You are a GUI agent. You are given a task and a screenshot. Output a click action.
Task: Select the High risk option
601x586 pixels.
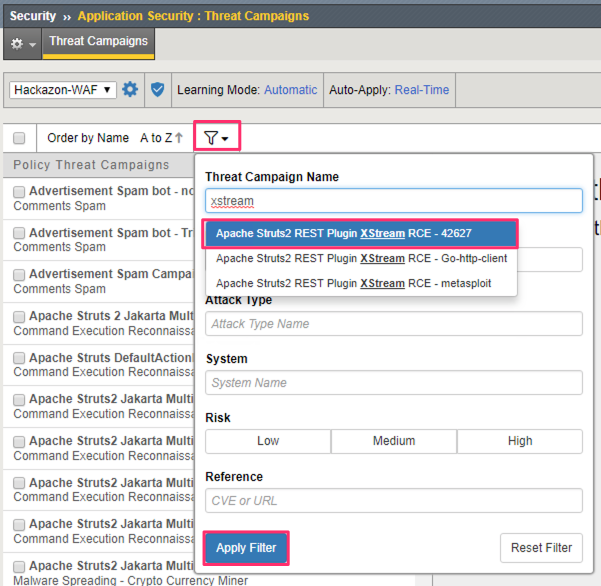520,441
